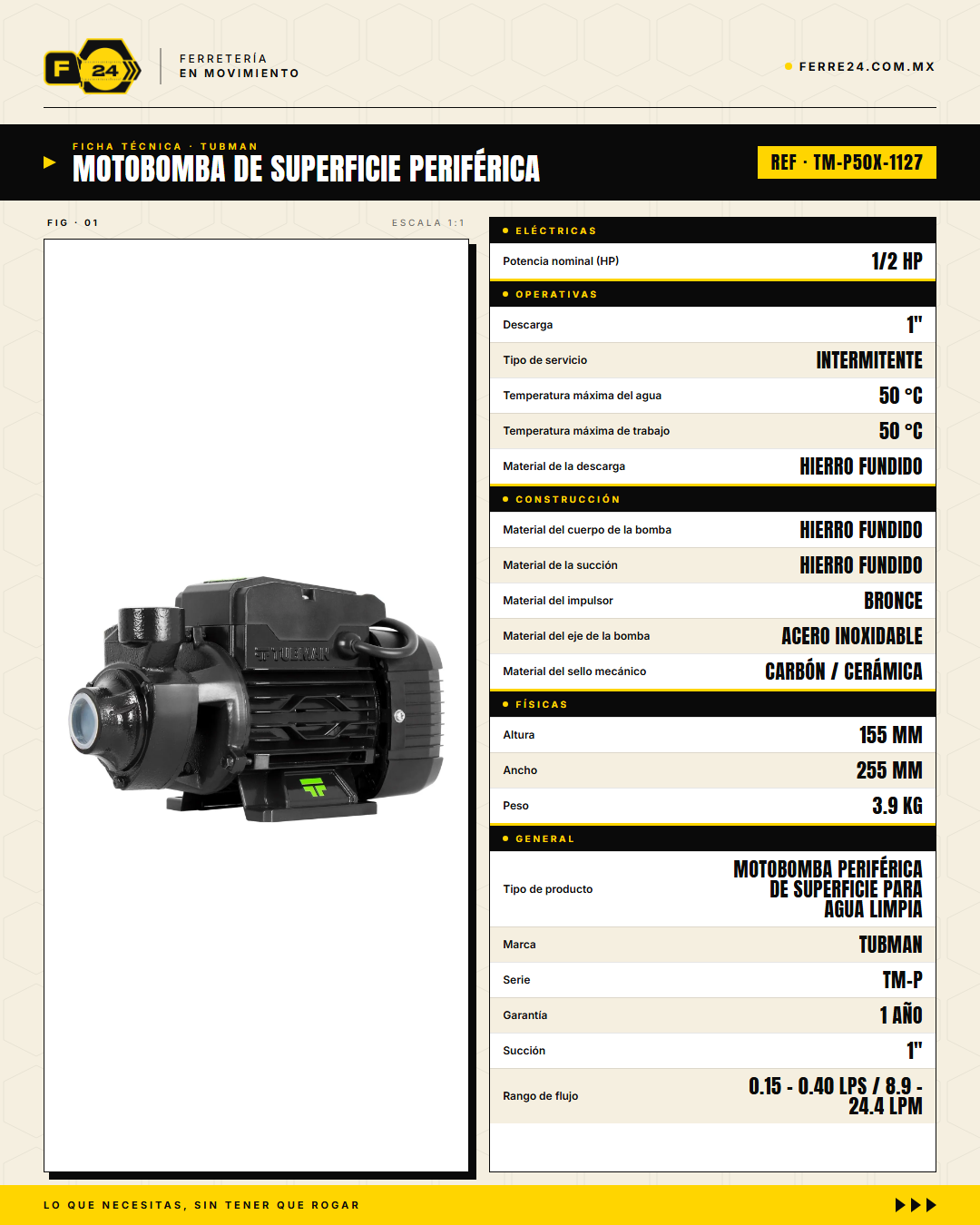980x1225 pixels.
Task: Select the 155 MM height value
Action: point(891,735)
